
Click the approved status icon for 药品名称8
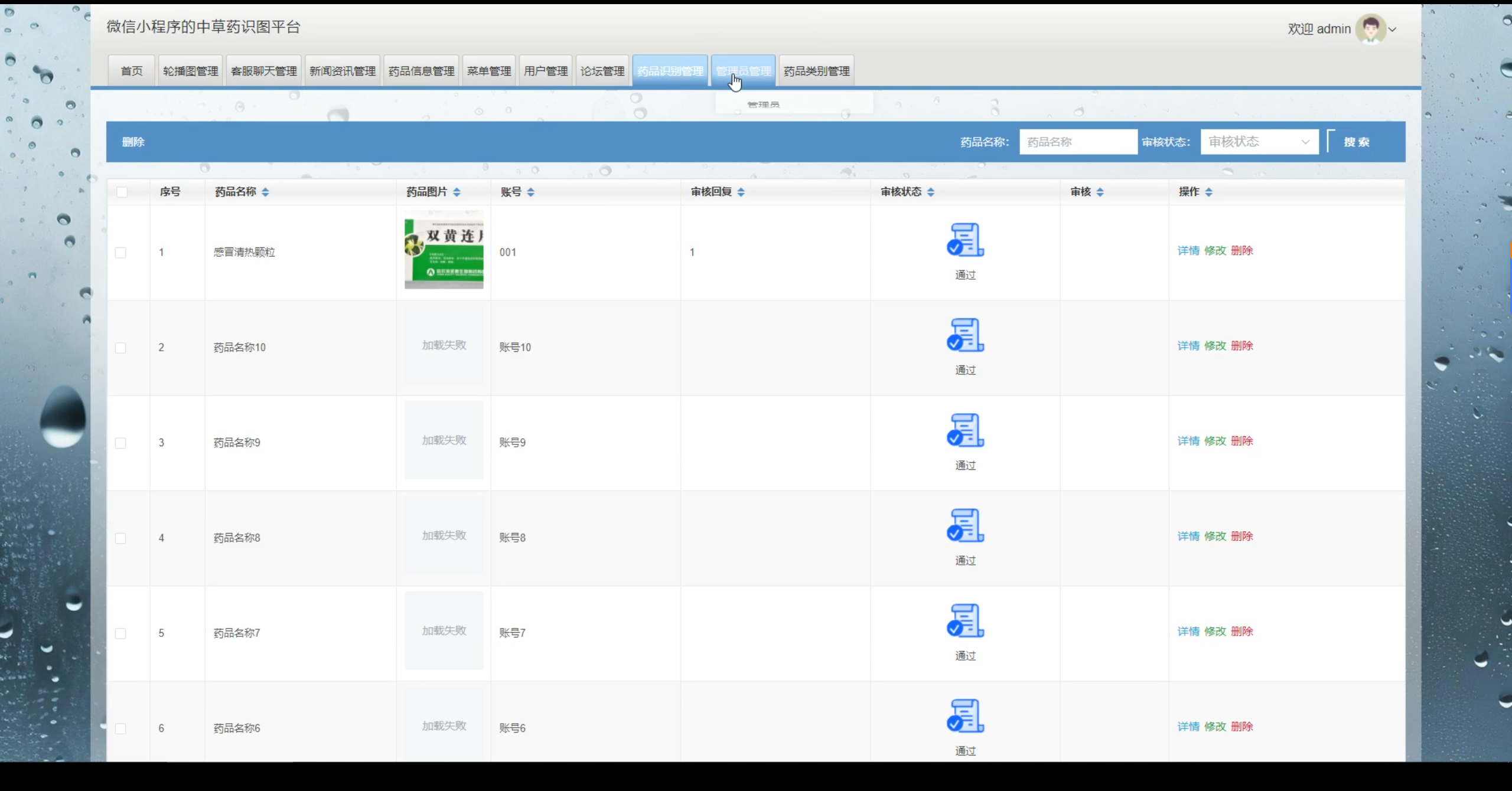[965, 525]
